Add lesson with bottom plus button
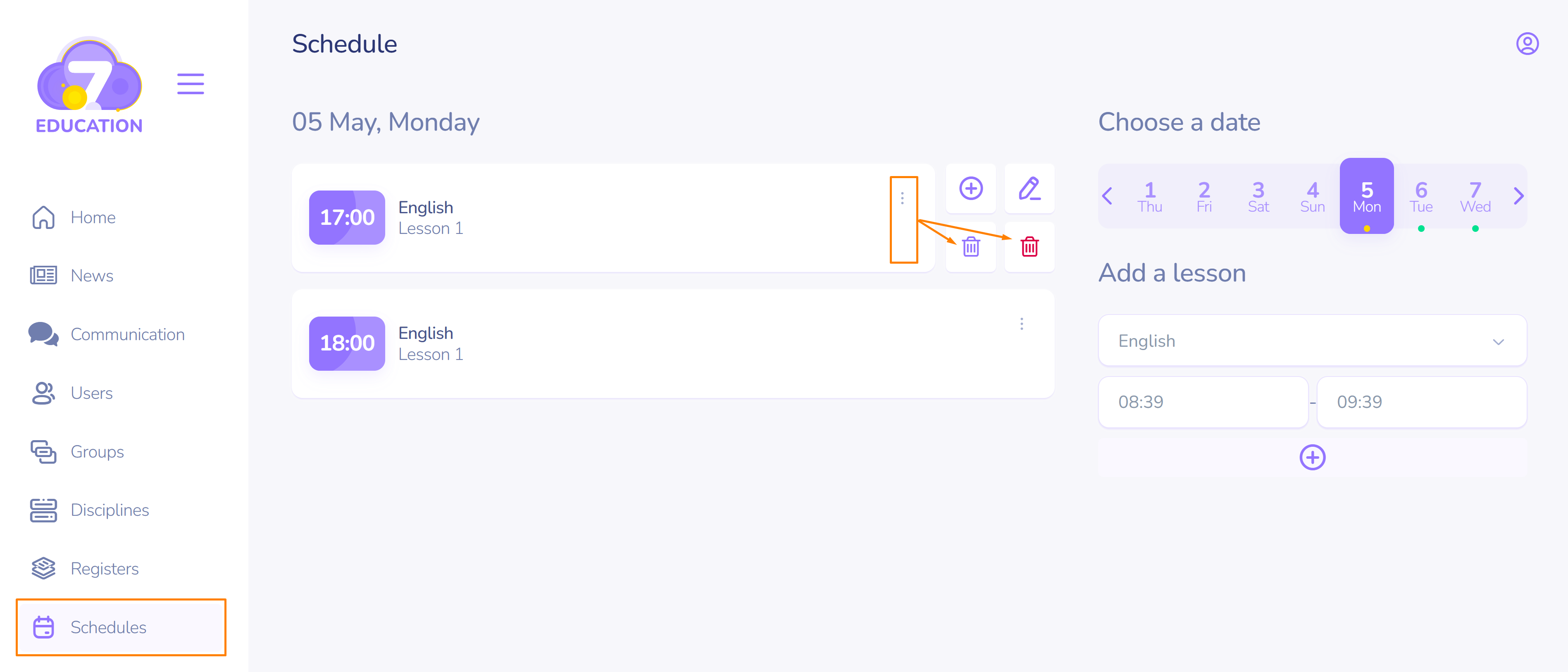 (x=1312, y=457)
